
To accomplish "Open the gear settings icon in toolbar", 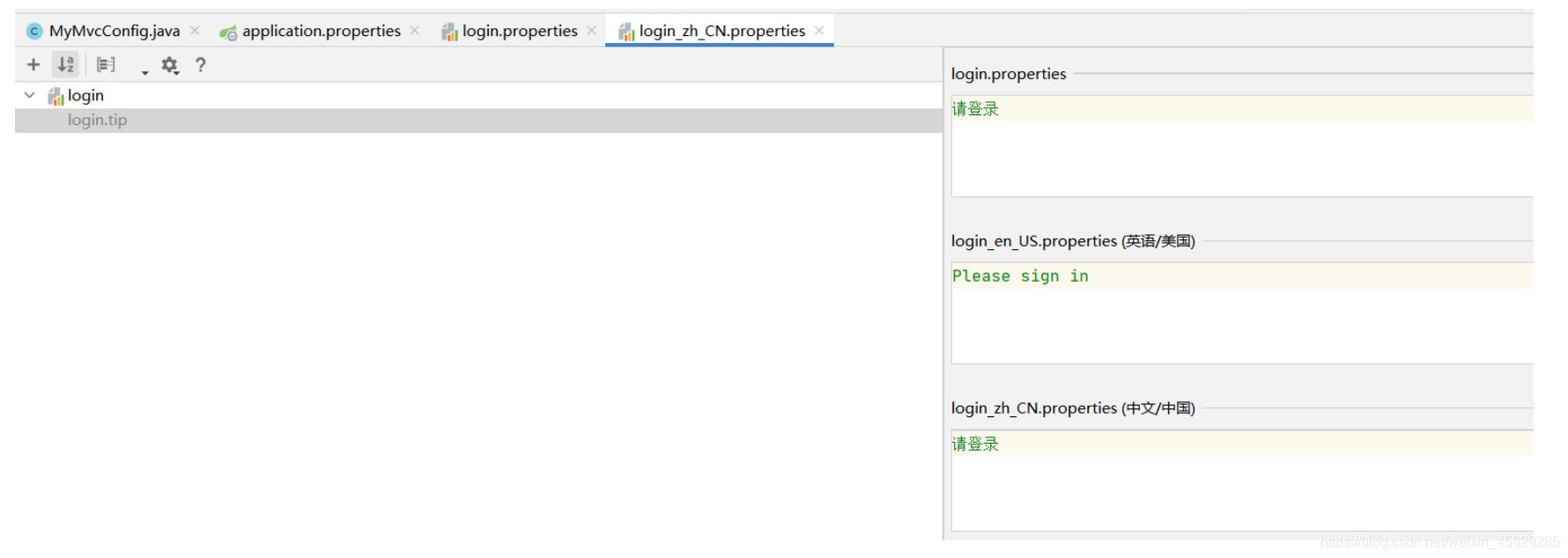I will click(169, 65).
